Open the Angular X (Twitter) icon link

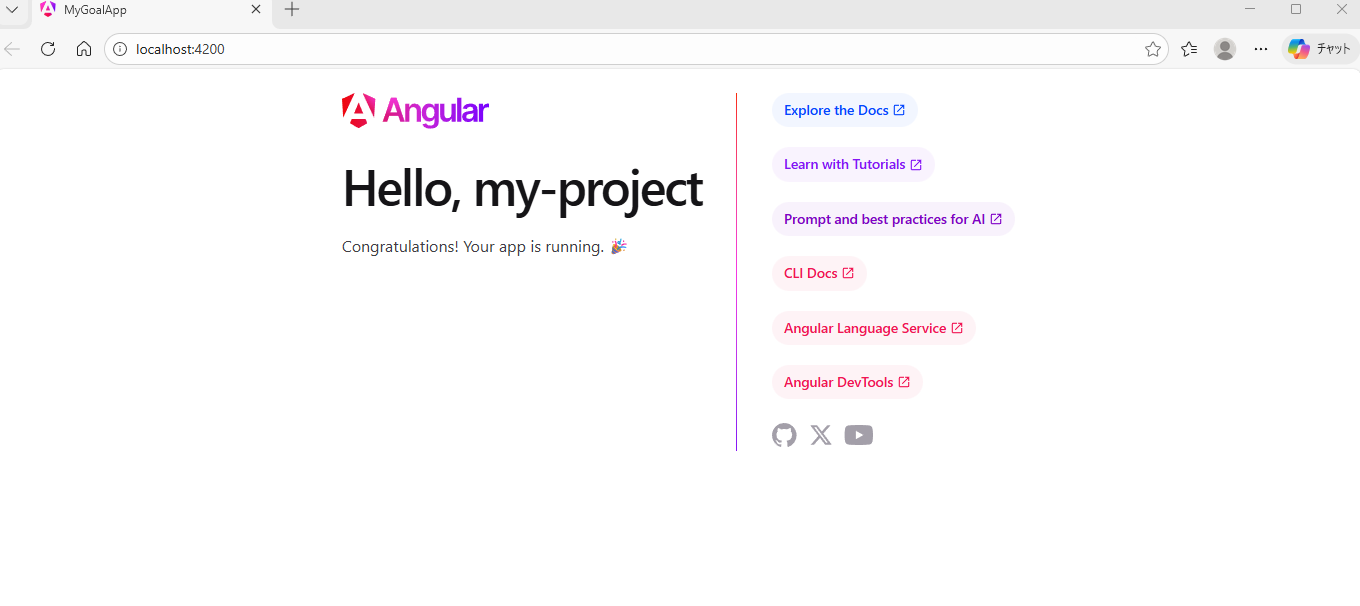[821, 435]
